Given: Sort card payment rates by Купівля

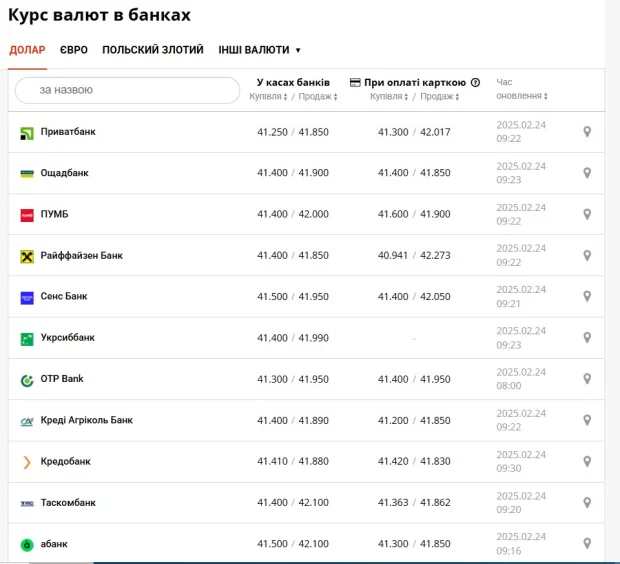Looking at the screenshot, I should pyautogui.click(x=389, y=97).
